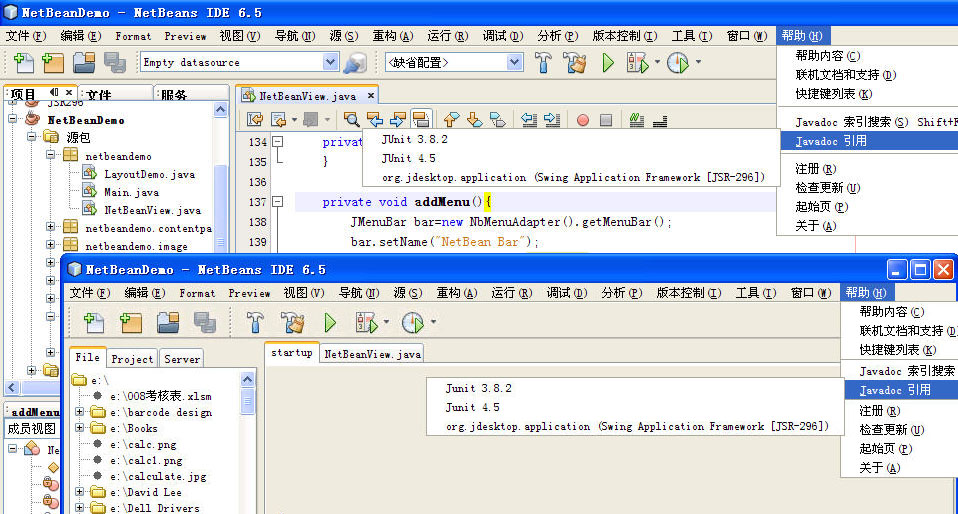Viewport: 958px width, 514px height.
Task: Click Open Project icon in front window toolbar
Action: point(168,322)
